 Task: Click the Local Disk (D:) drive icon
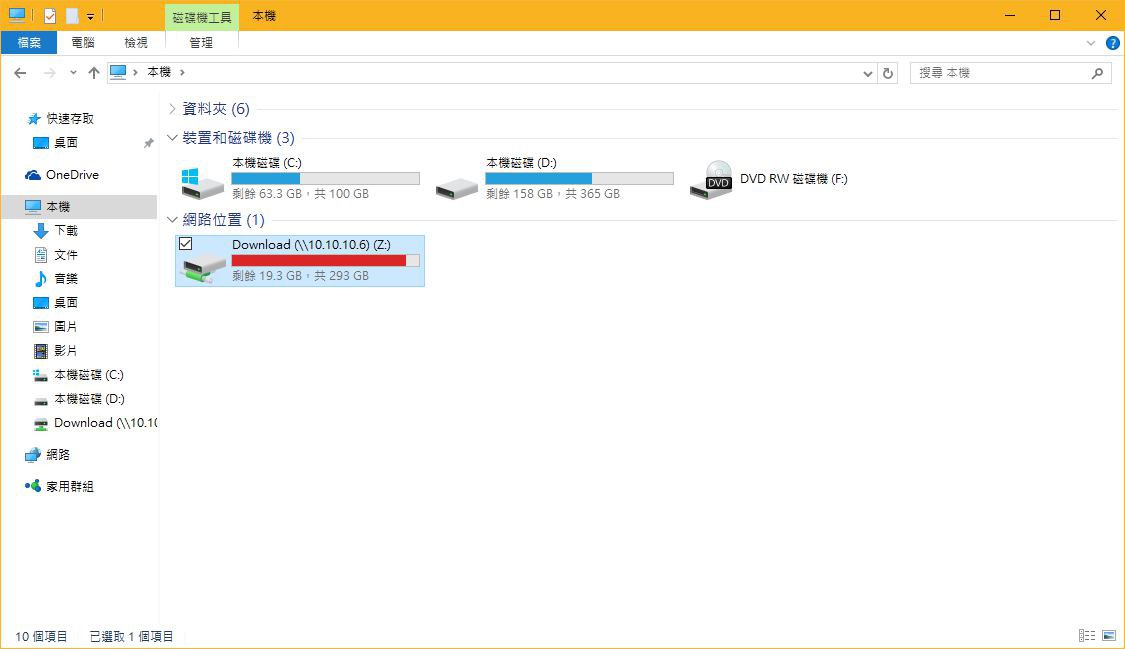(457, 185)
